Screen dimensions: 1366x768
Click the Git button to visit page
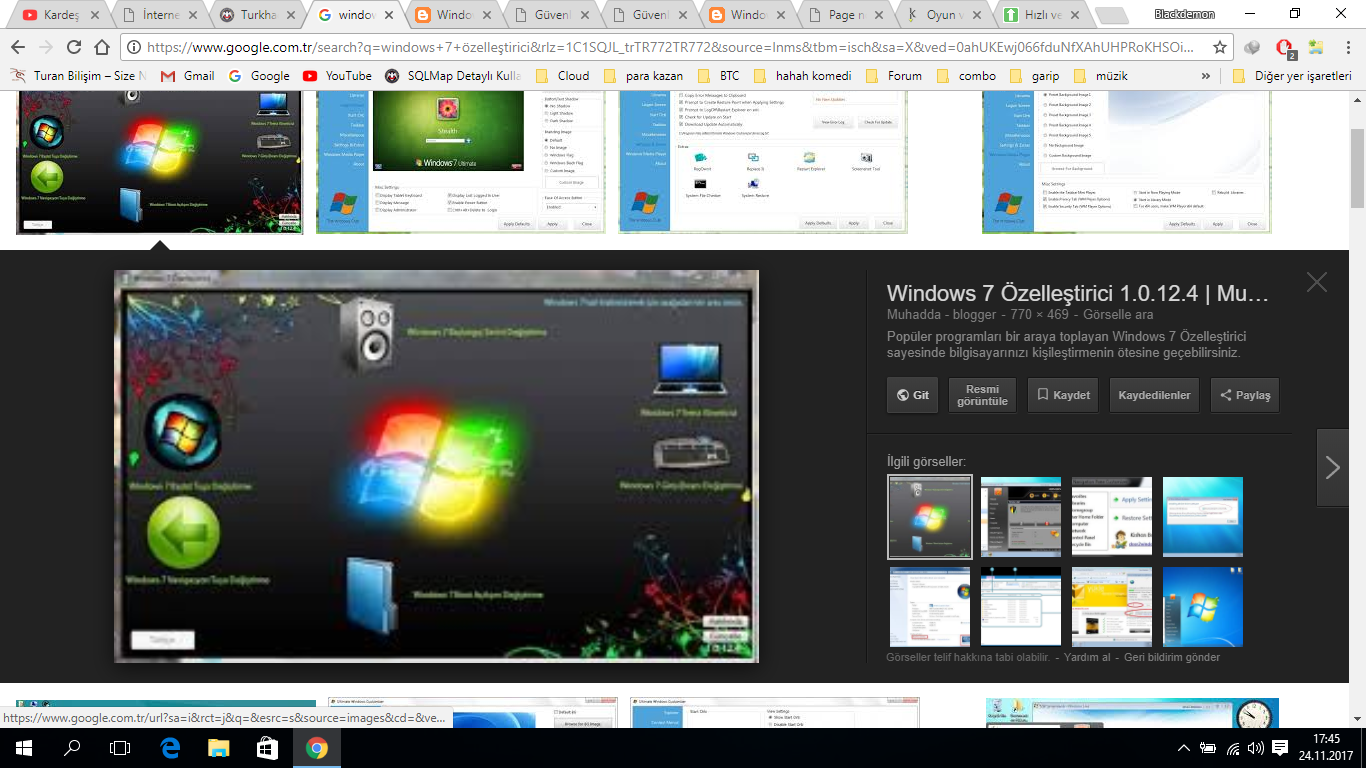click(x=912, y=395)
